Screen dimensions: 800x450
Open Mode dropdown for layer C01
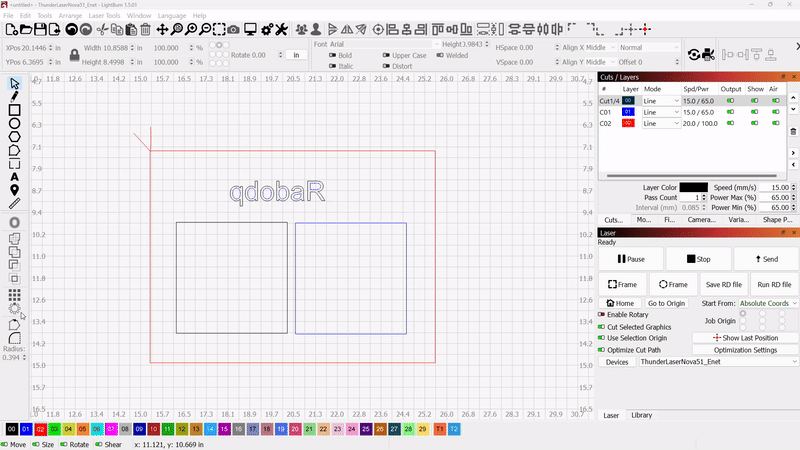[x=661, y=112]
